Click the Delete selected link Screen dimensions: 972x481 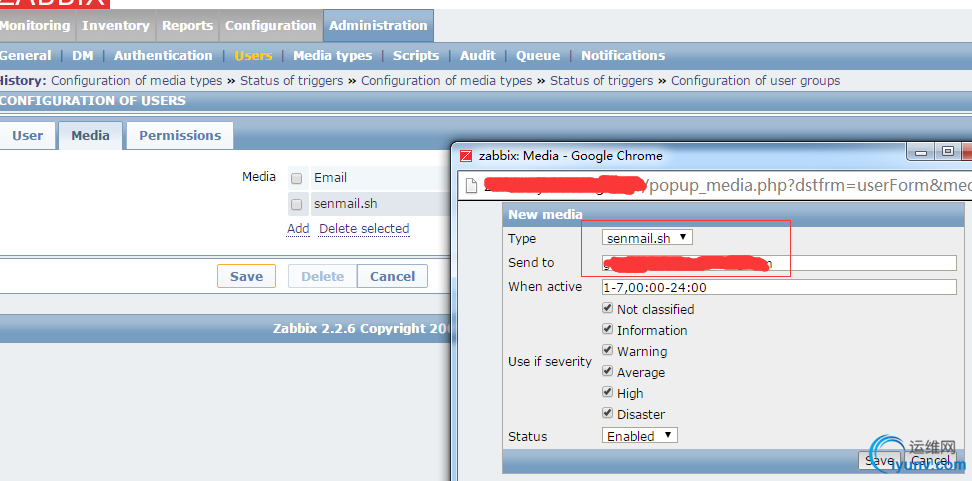coord(364,229)
